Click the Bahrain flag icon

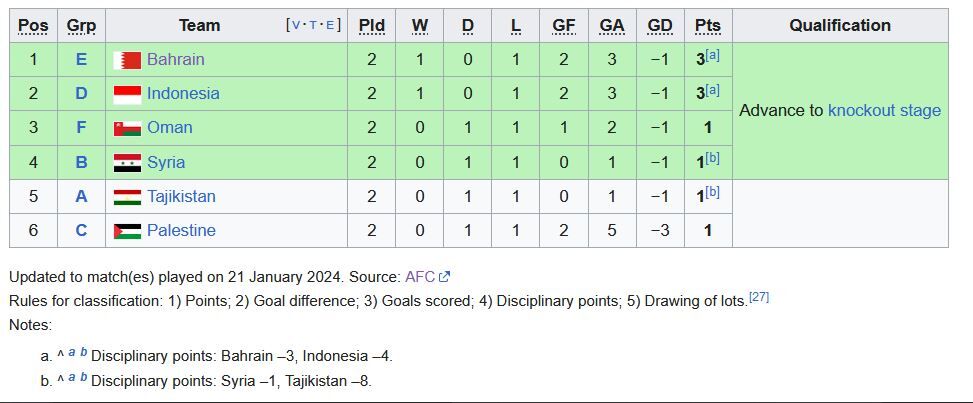(x=127, y=60)
